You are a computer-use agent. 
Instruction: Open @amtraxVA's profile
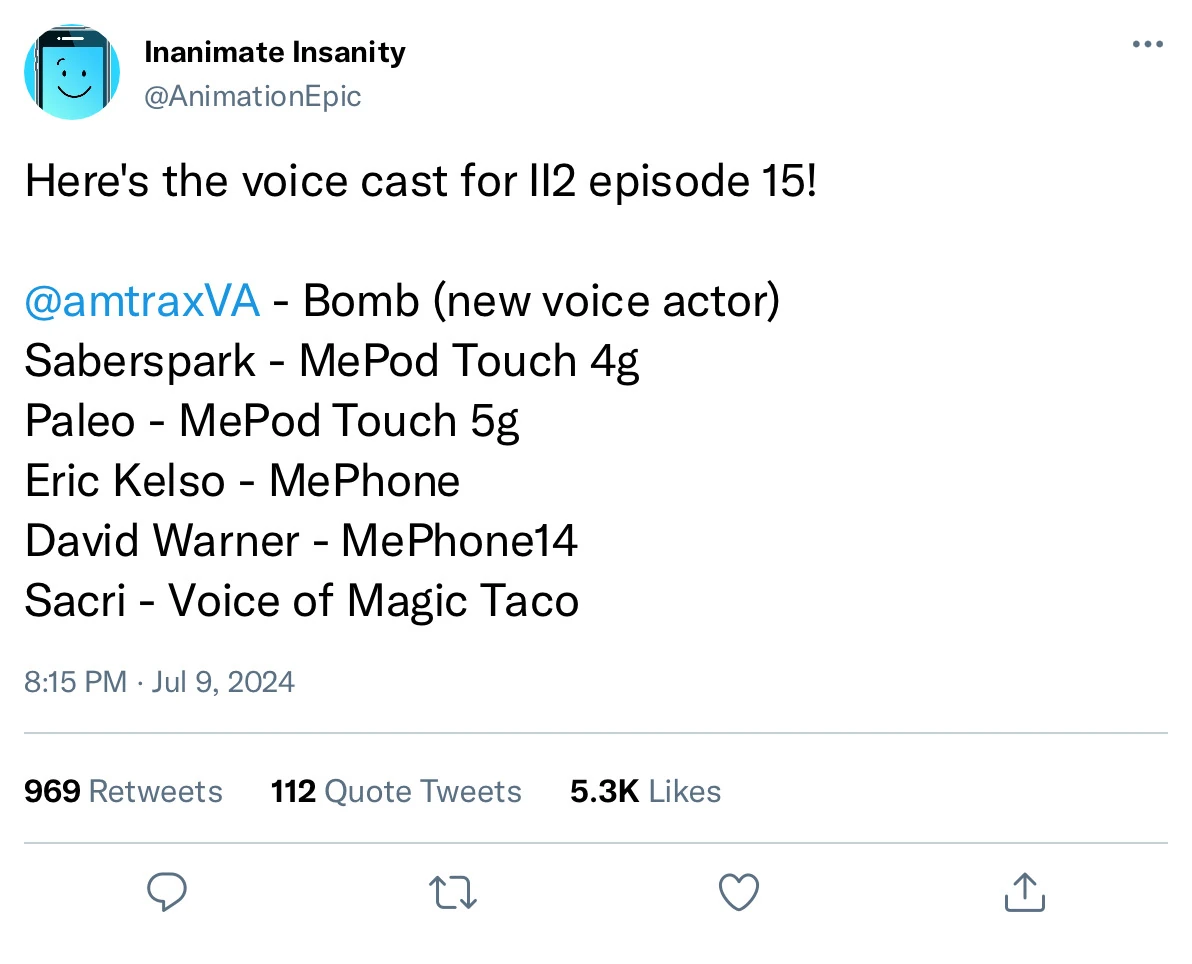pos(142,300)
